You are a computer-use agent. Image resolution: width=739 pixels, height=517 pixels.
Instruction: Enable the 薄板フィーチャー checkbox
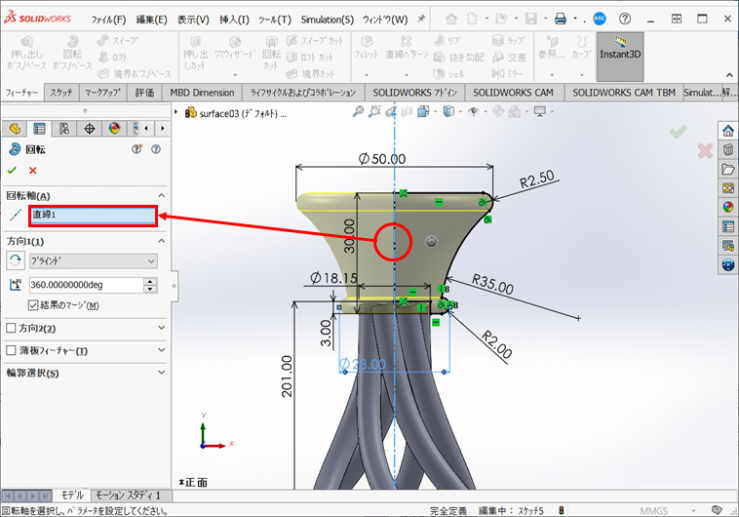click(11, 351)
